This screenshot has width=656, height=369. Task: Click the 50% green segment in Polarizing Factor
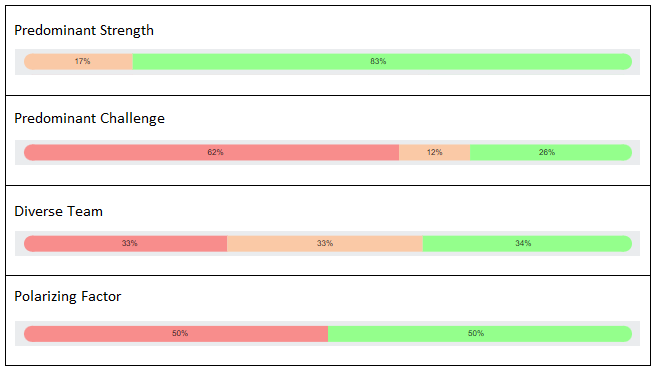pos(480,334)
